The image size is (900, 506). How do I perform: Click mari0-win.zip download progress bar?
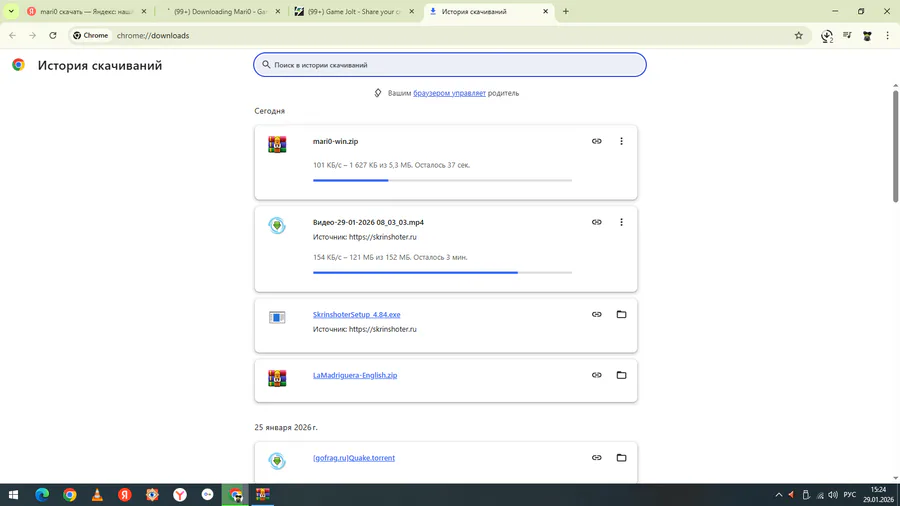[x=443, y=180]
